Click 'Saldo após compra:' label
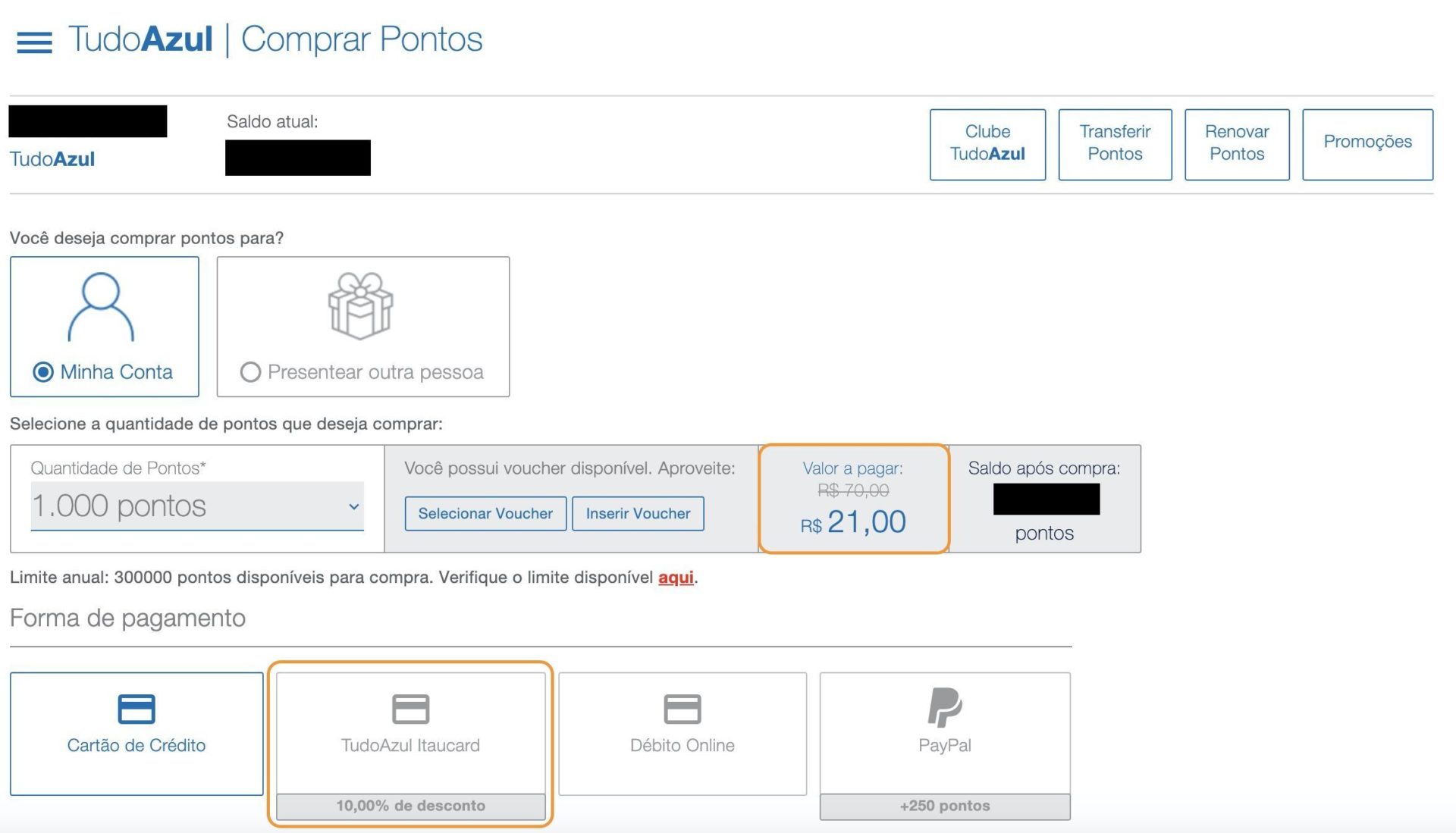This screenshot has height=833, width=1456. [x=1043, y=468]
